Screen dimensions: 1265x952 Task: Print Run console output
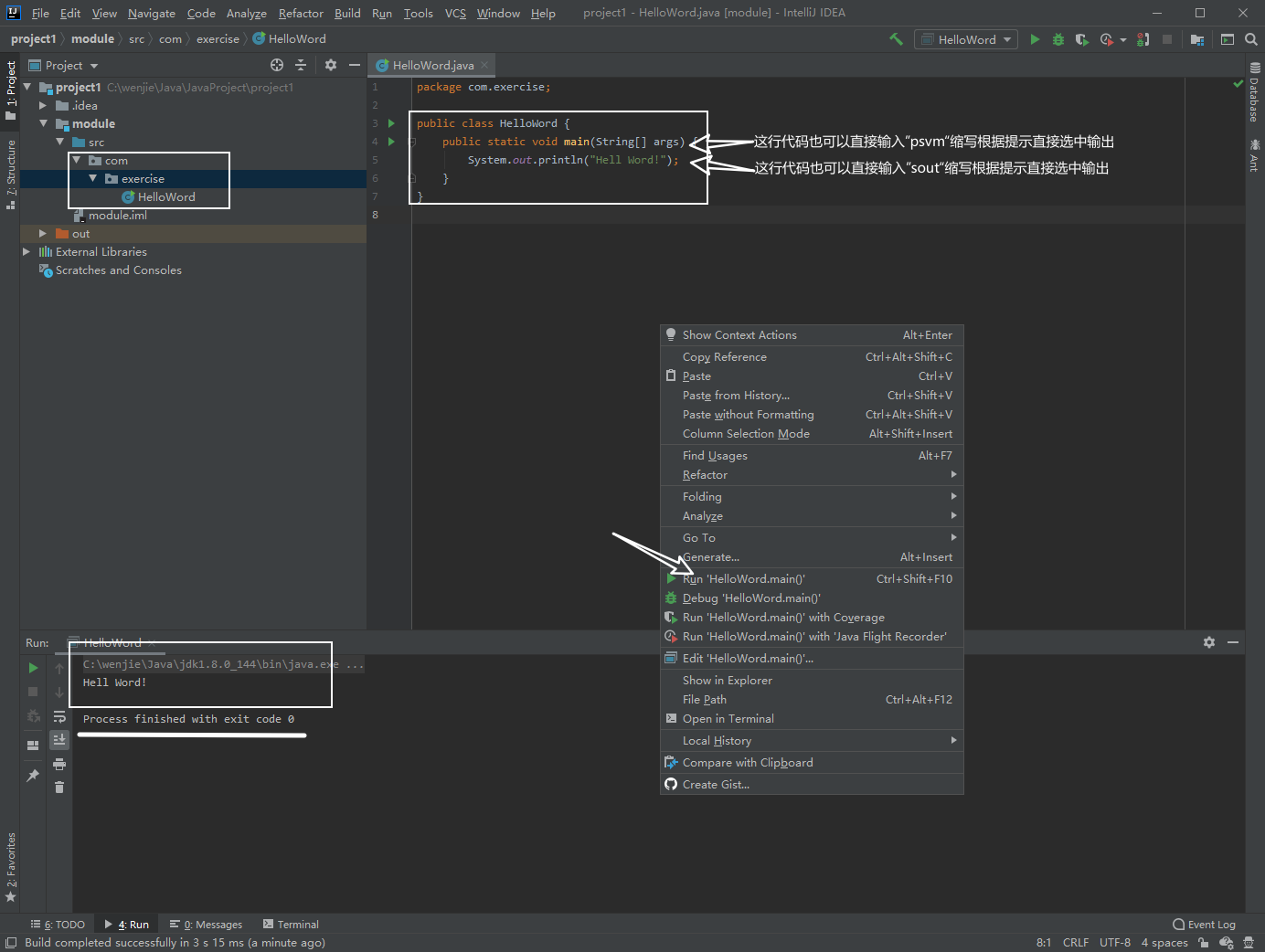coord(59,764)
